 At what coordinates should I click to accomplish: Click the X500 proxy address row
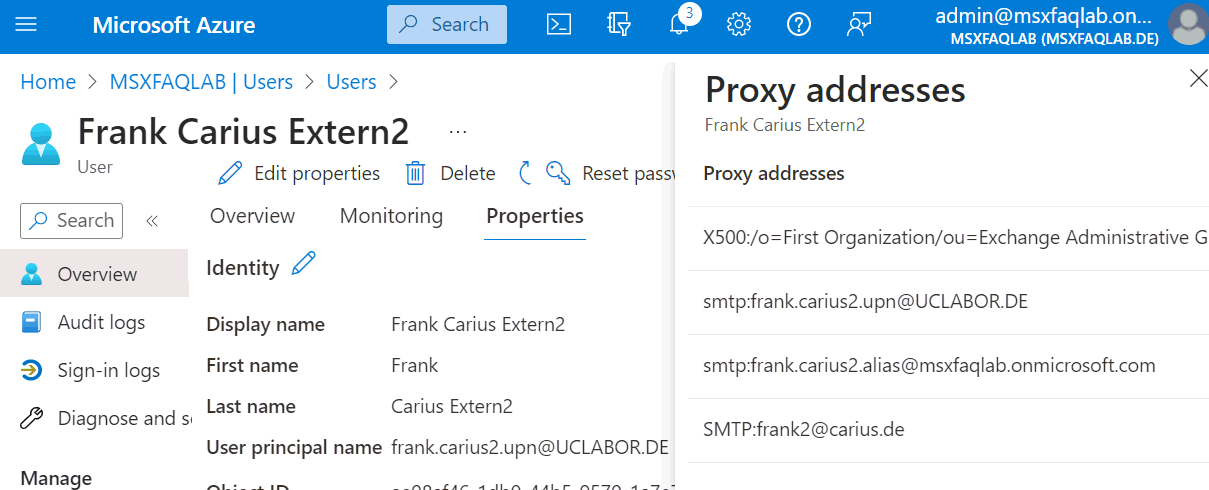click(x=948, y=238)
